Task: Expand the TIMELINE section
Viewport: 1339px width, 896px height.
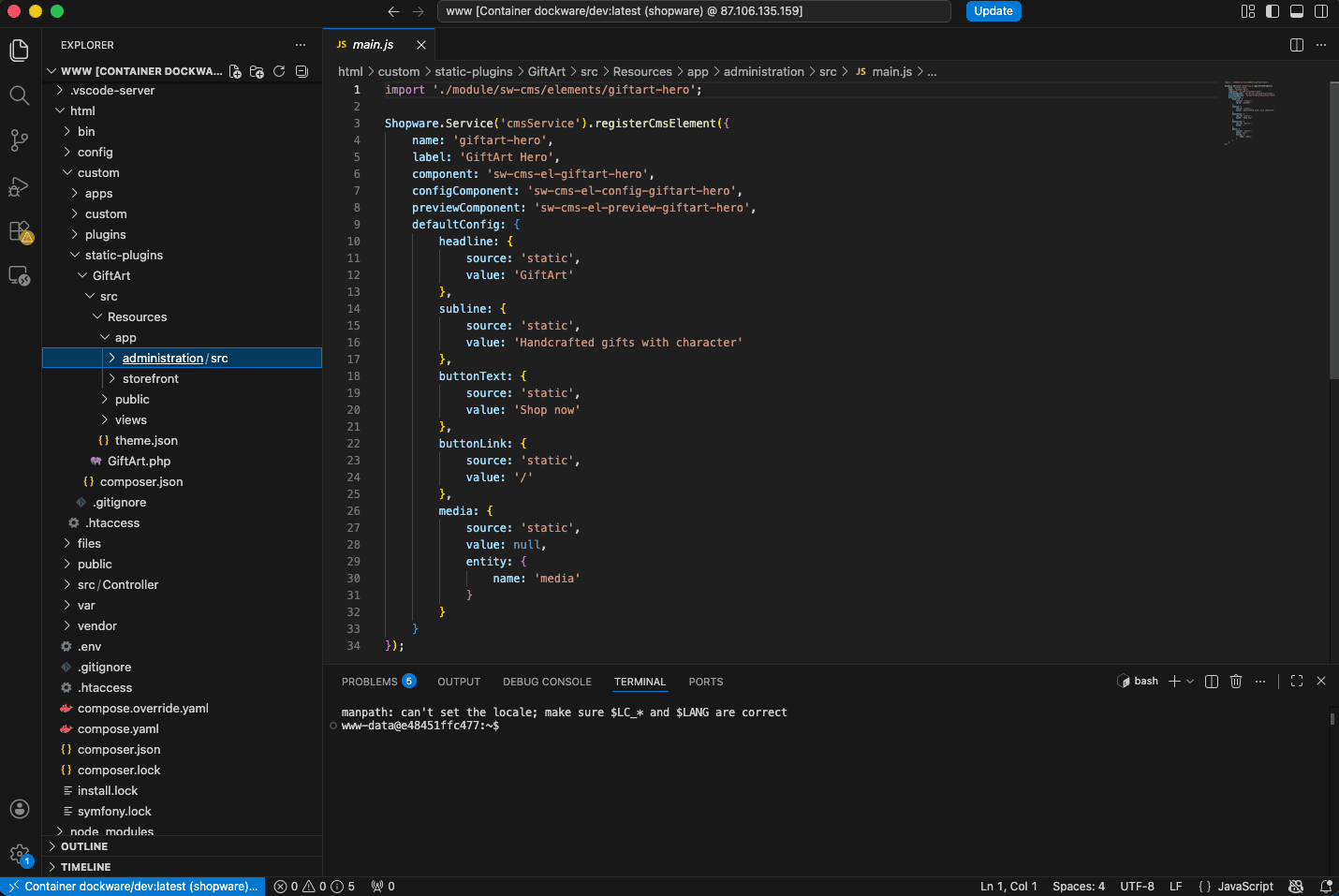Action: click(x=182, y=867)
